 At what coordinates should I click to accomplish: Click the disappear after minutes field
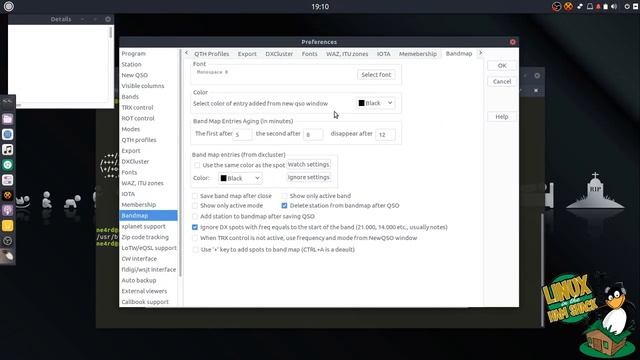pos(385,134)
